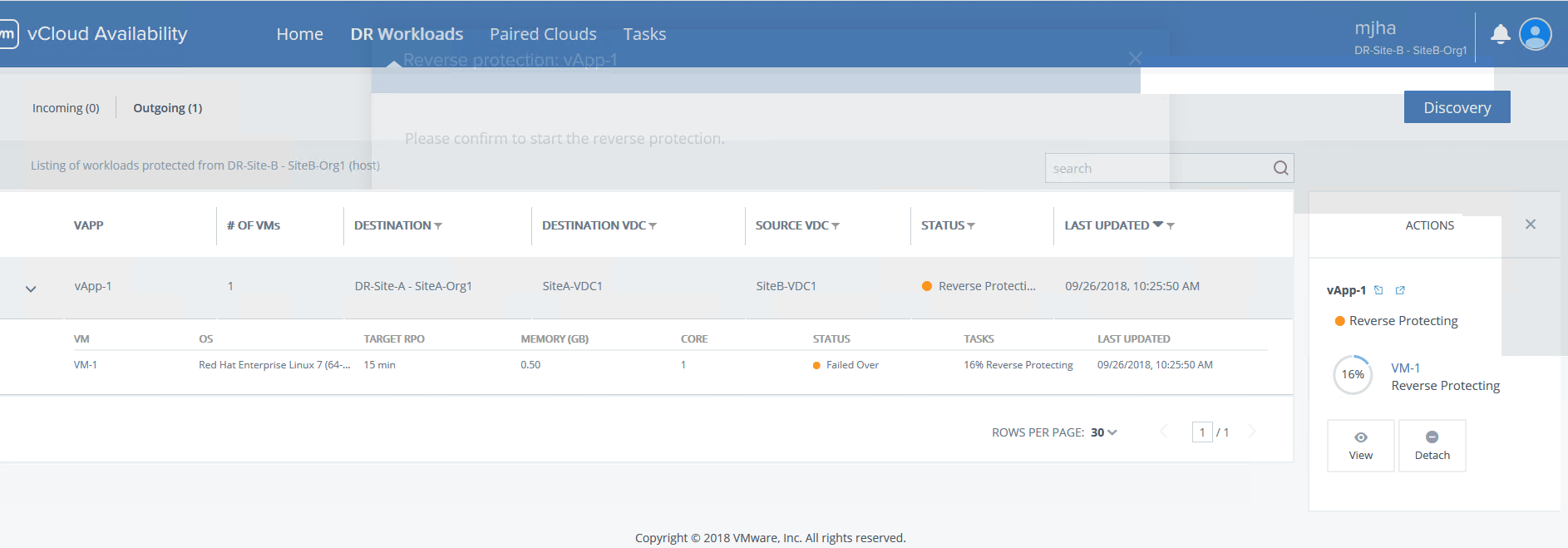Click the 16% progress circle

[x=1353, y=375]
